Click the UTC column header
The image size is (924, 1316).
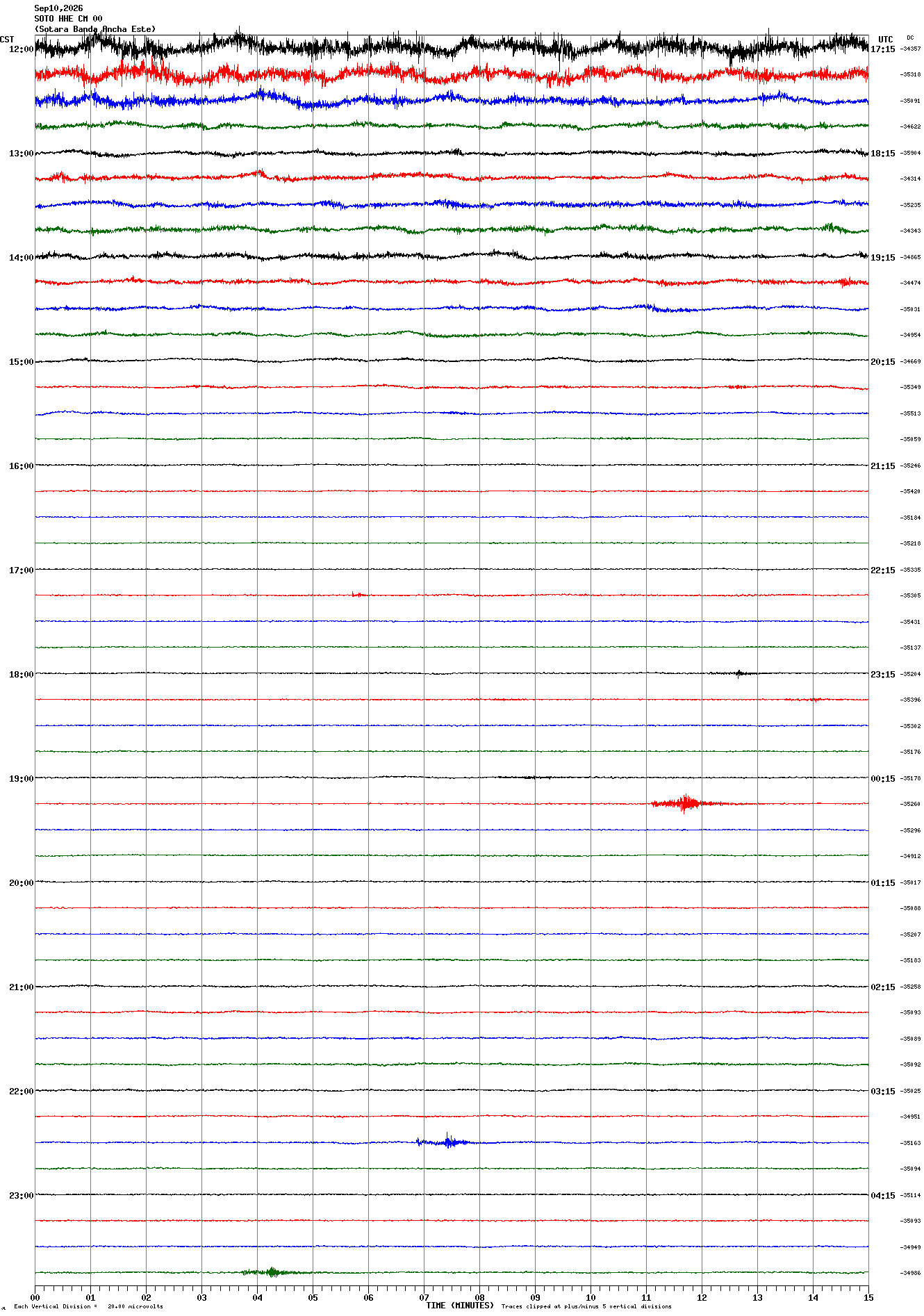[x=886, y=40]
